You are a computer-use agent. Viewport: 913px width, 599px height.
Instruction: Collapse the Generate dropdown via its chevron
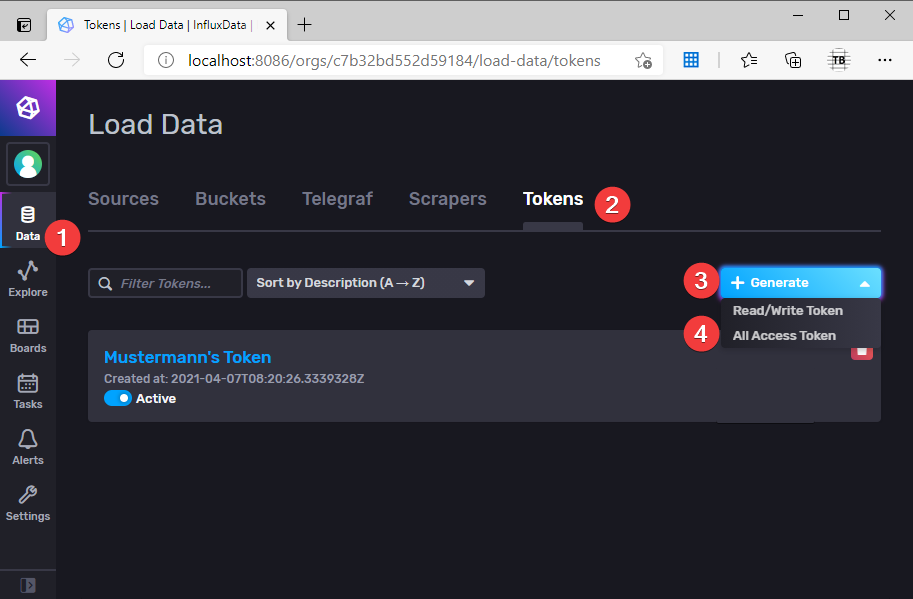tap(864, 282)
